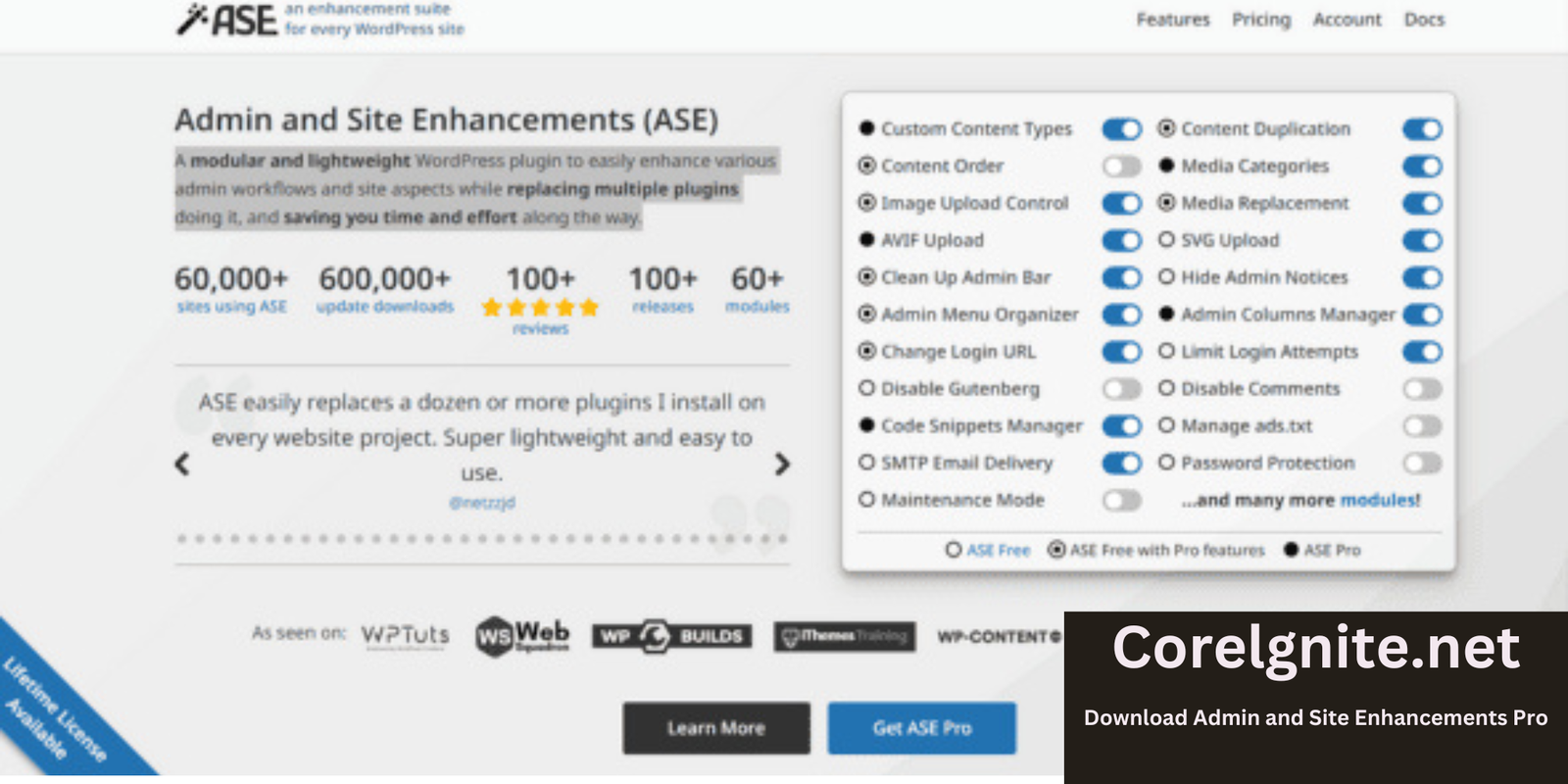
Task: Show the next testimonial with right arrow
Action: [x=781, y=464]
